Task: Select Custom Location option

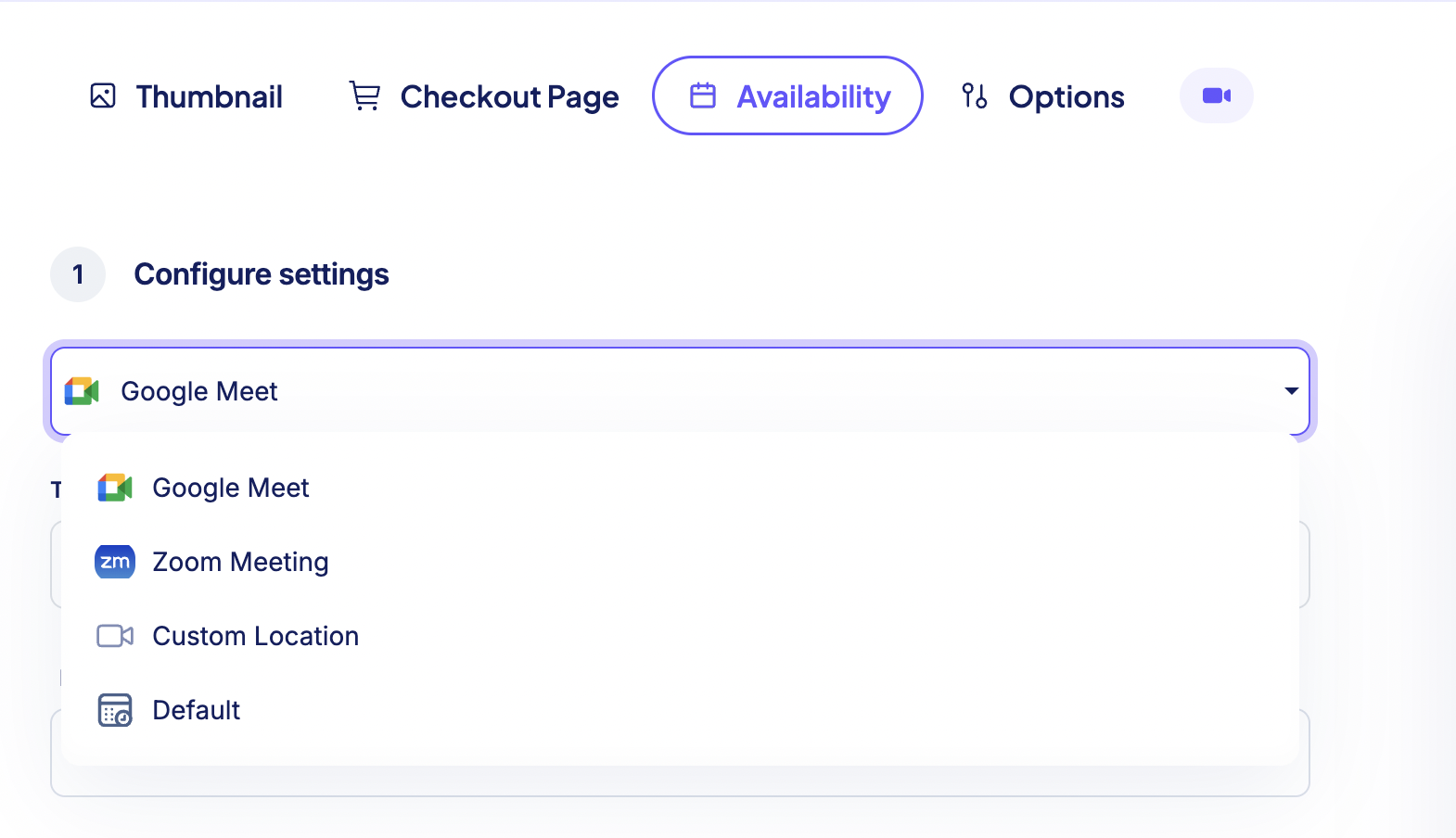Action: click(680, 636)
